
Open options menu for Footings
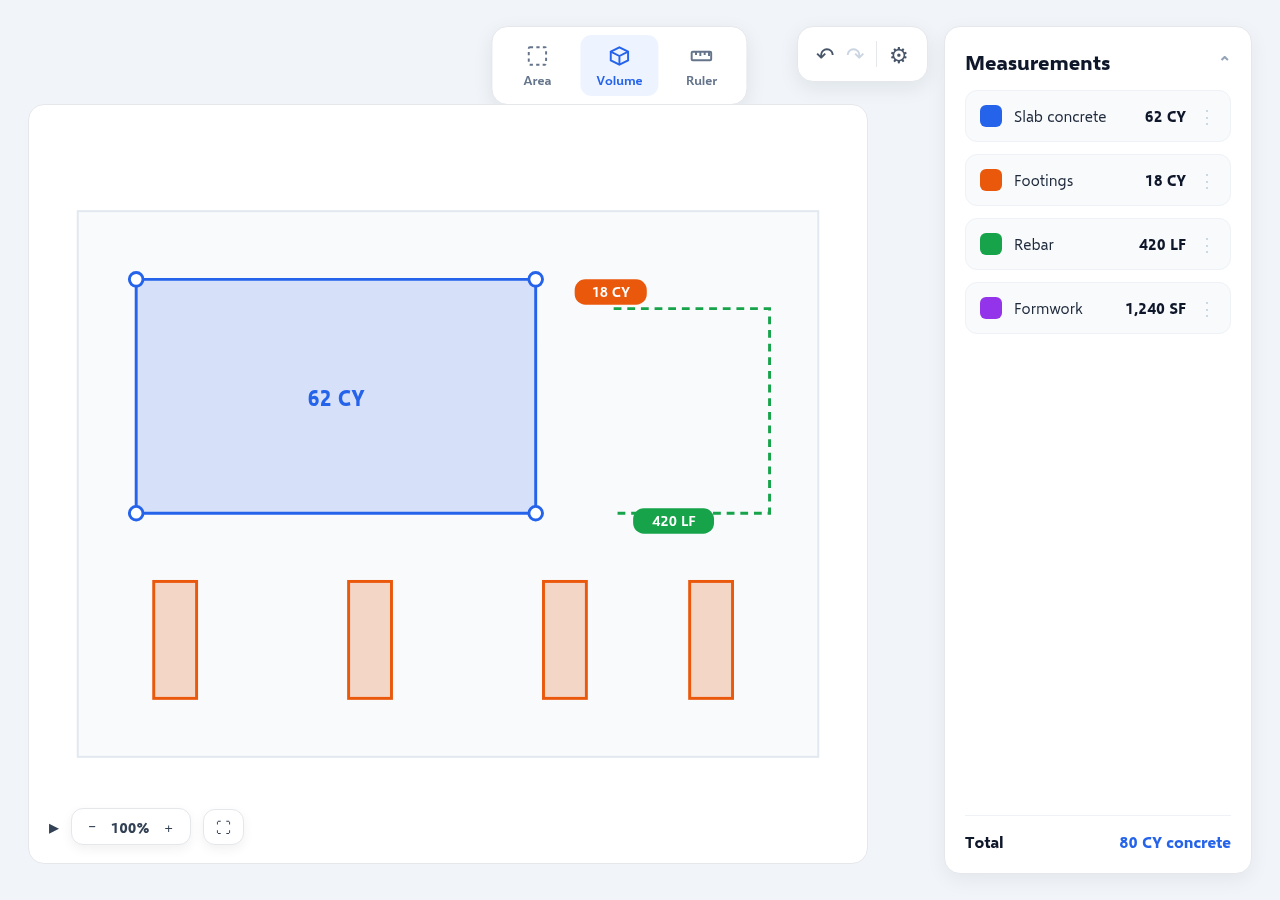[x=1207, y=181]
